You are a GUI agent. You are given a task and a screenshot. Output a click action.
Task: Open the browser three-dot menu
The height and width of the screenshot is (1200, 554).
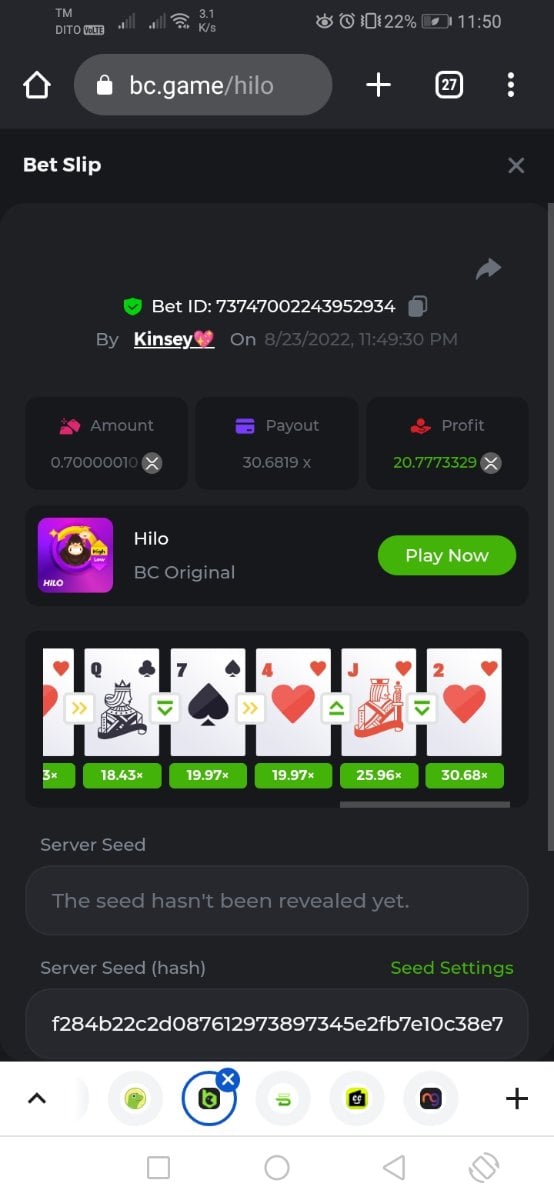[511, 85]
